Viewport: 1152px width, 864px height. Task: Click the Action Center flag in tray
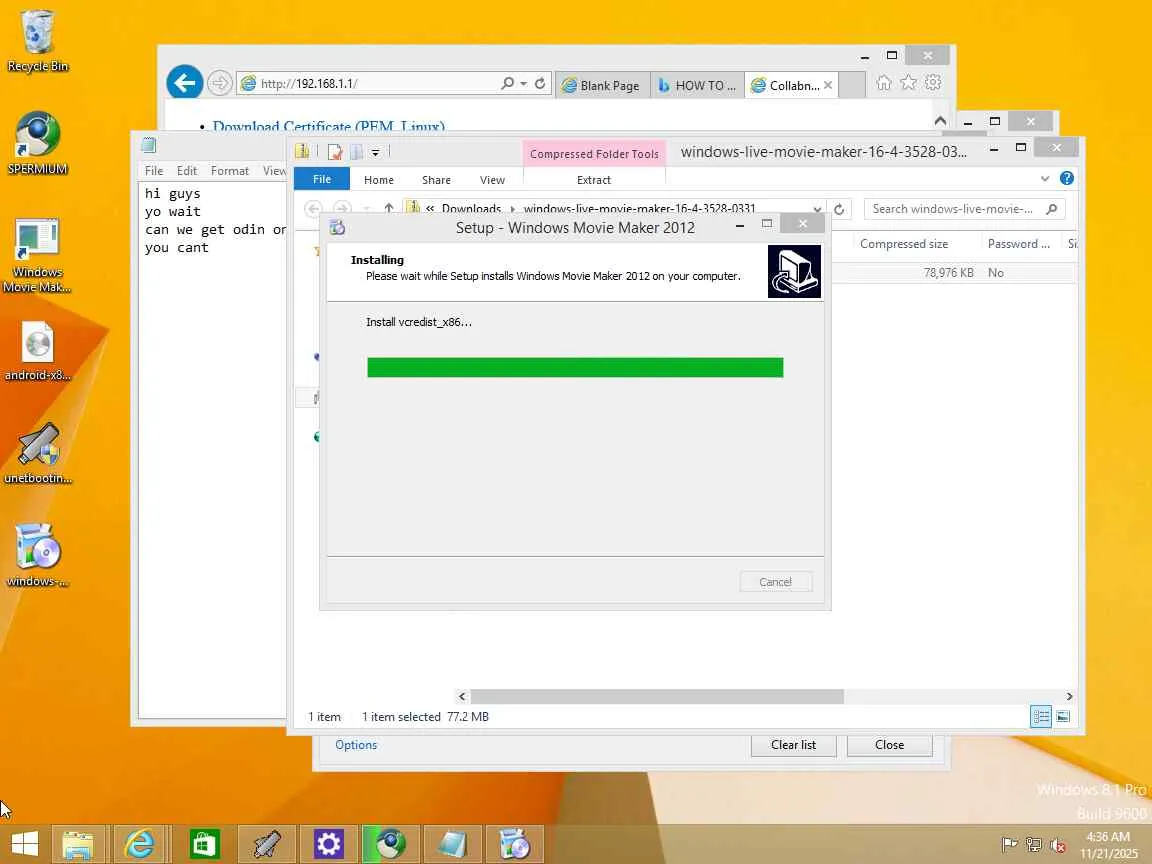point(1010,845)
